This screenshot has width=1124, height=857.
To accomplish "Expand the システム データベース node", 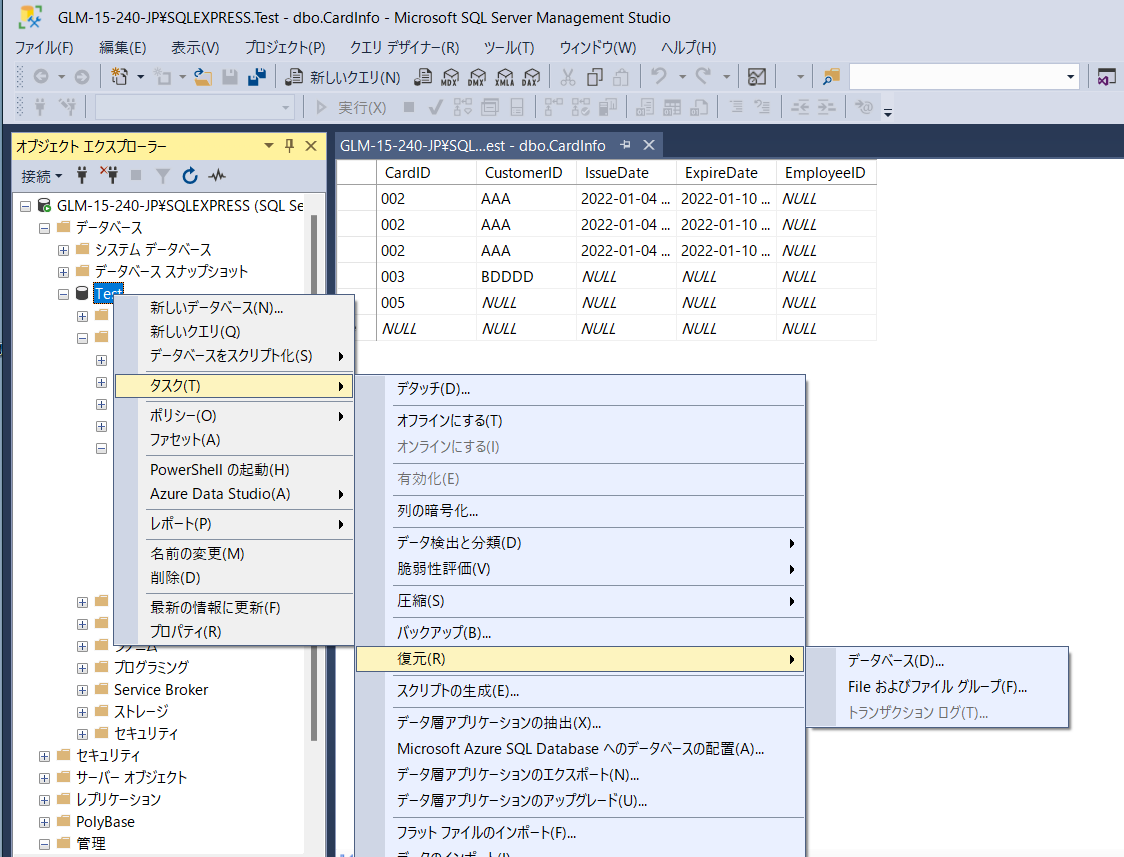I will coord(64,251).
